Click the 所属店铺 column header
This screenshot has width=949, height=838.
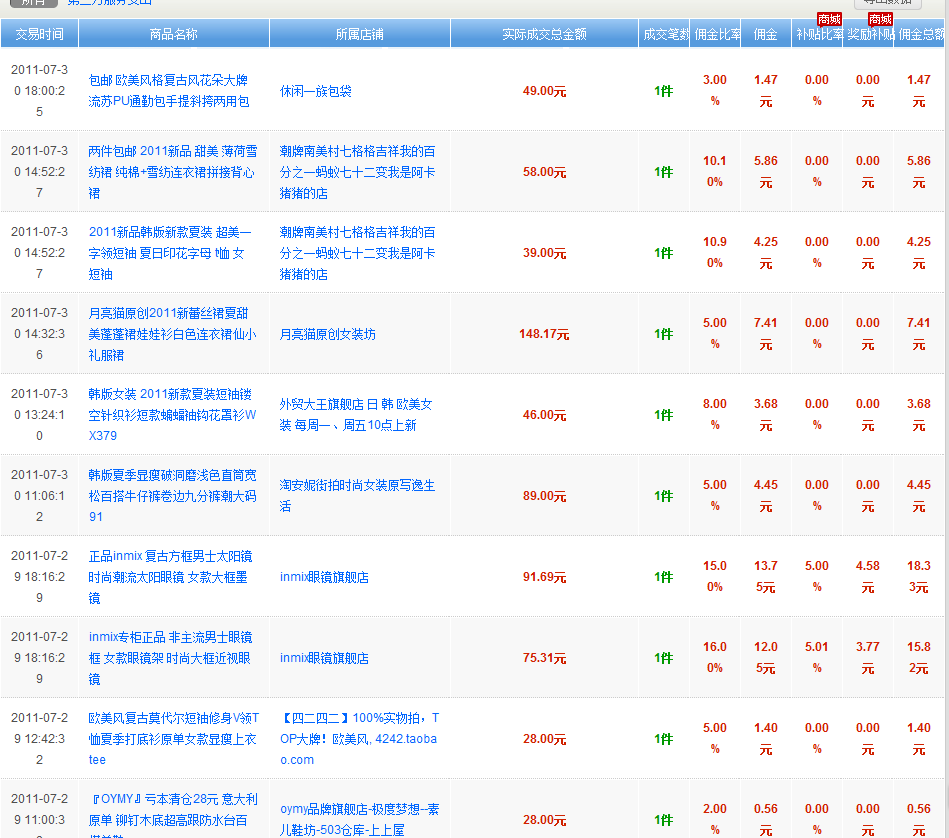click(x=360, y=34)
